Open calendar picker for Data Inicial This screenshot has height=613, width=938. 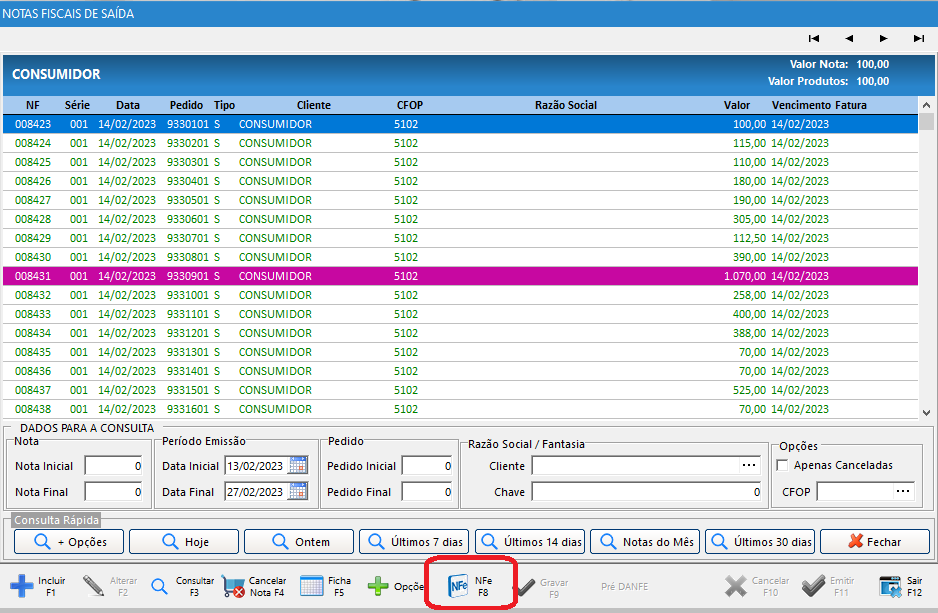click(298, 465)
